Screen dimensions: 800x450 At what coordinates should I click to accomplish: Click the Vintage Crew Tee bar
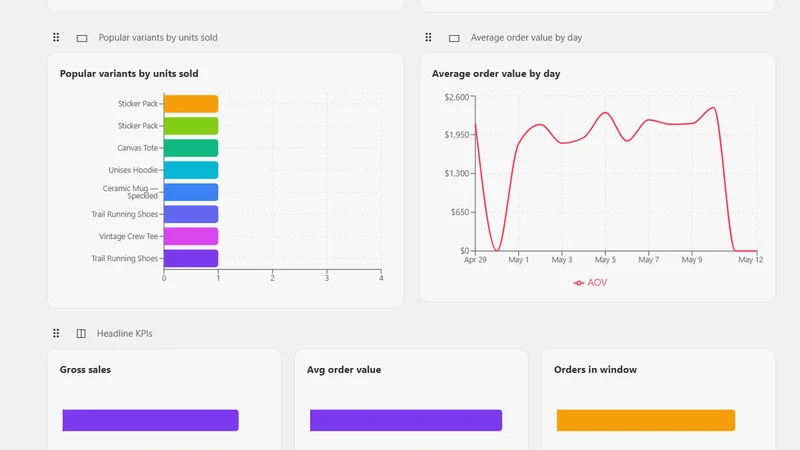tap(191, 236)
